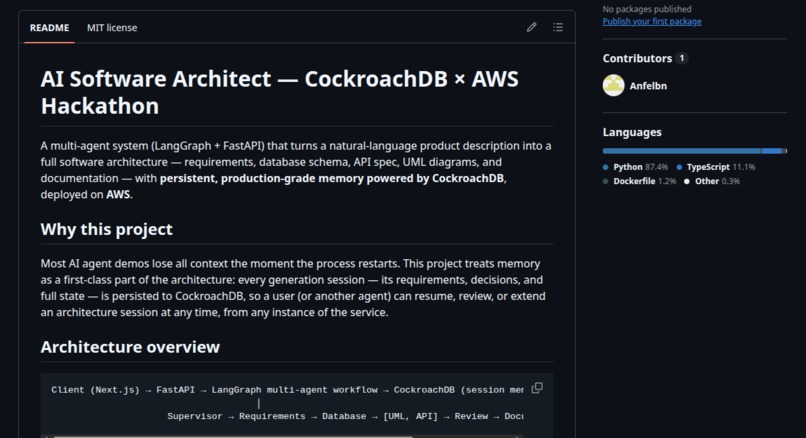Image resolution: width=806 pixels, height=438 pixels.
Task: Click the AI Software Architect main heading
Action: tap(280, 93)
